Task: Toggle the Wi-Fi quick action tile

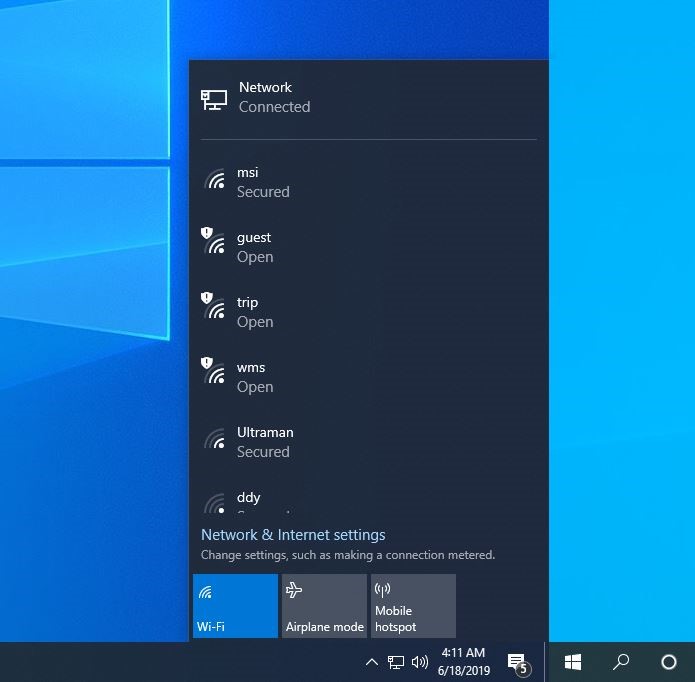Action: (235, 606)
